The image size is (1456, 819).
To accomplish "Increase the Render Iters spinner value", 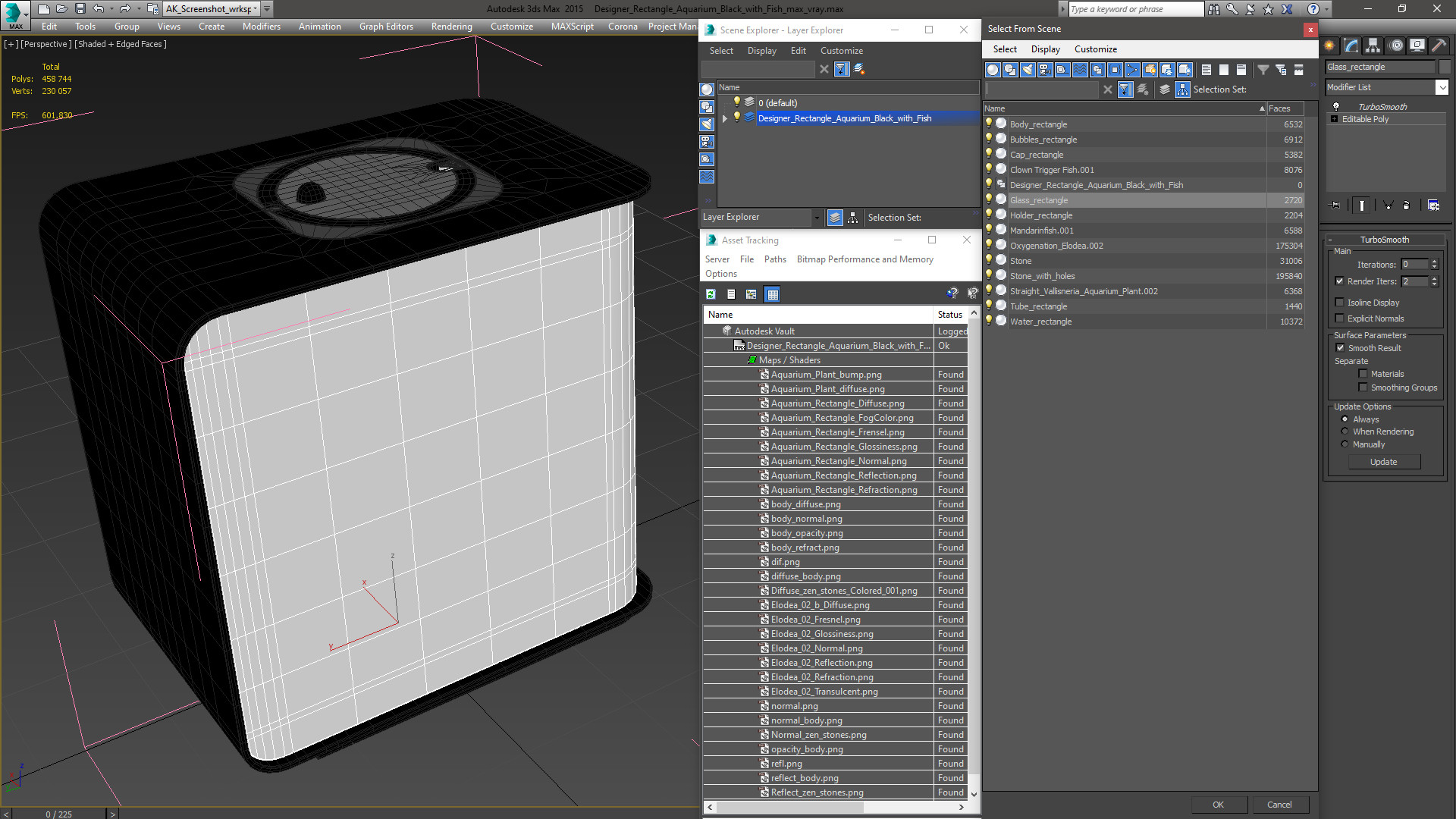I will click(x=1434, y=278).
